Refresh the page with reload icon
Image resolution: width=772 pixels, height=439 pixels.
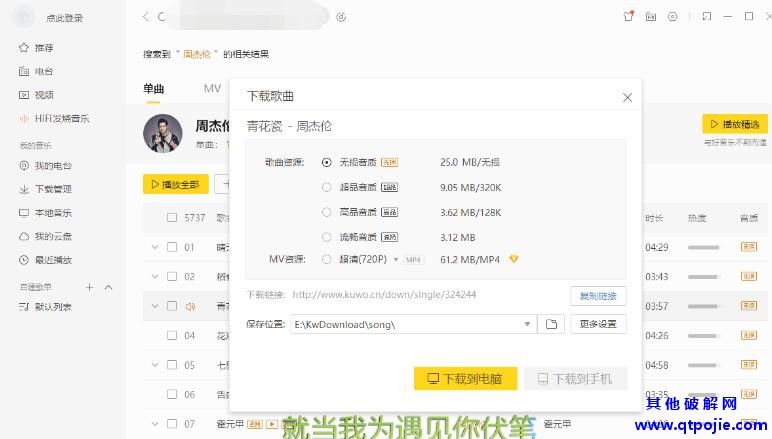161,17
